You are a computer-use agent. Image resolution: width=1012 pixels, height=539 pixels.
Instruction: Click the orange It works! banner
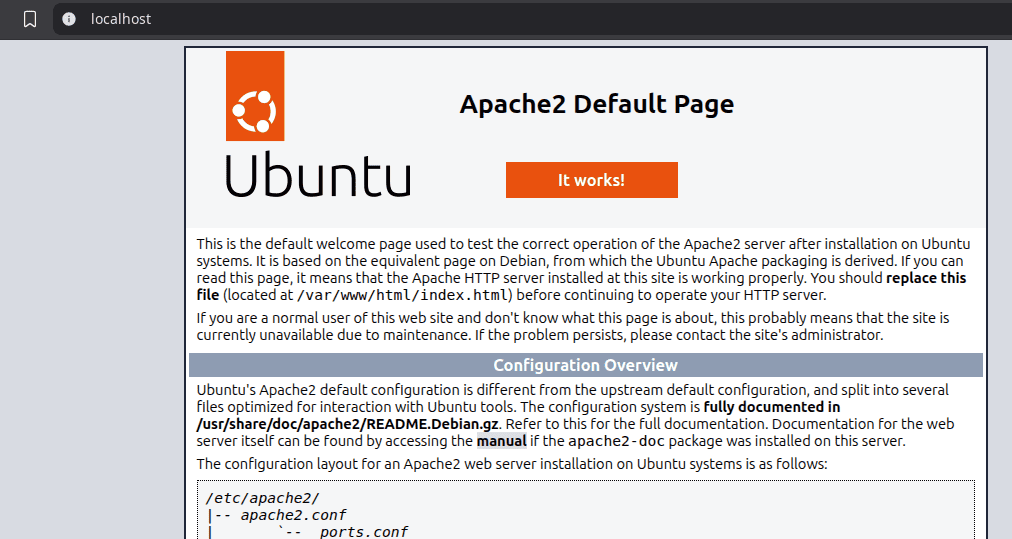pyautogui.click(x=592, y=180)
